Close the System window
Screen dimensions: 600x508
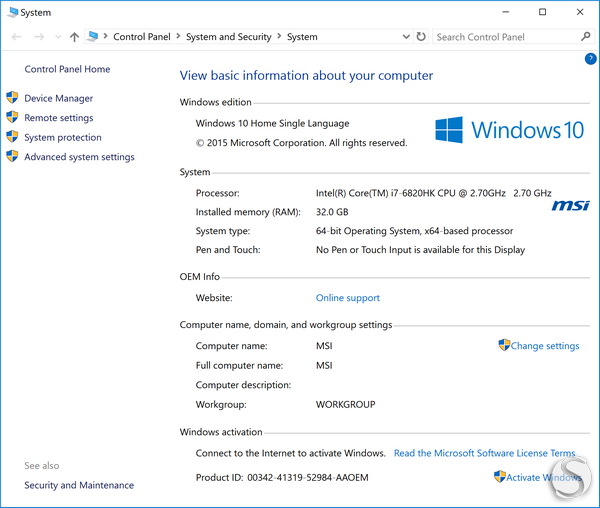pos(580,12)
